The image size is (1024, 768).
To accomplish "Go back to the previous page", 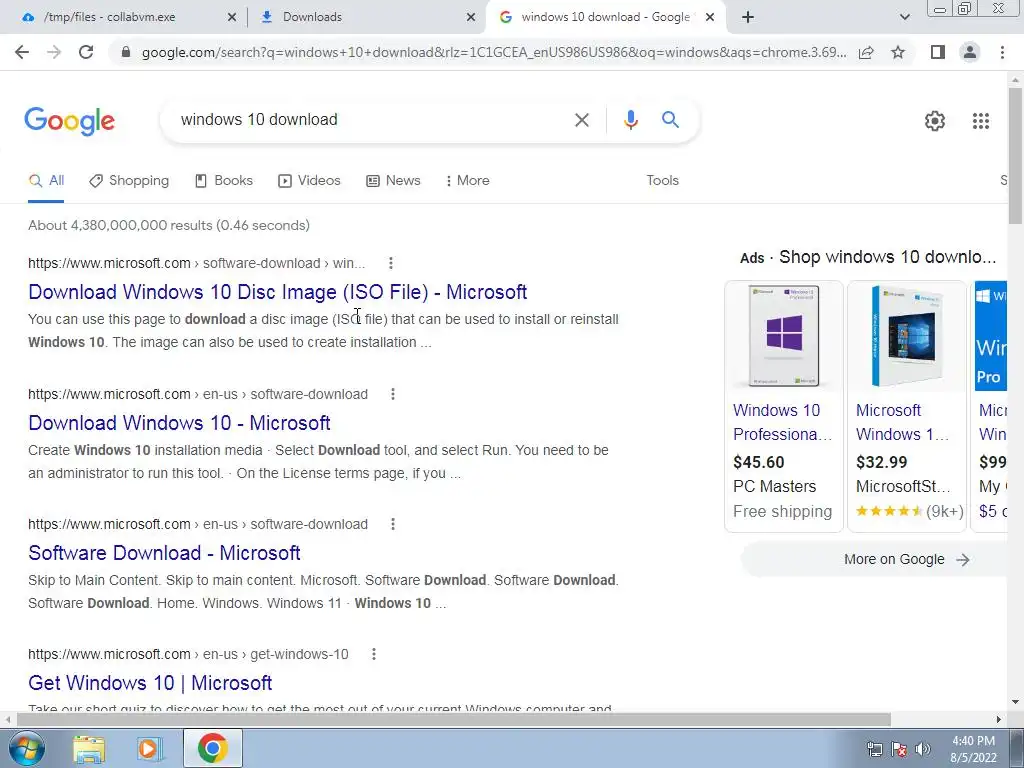I will point(22,52).
